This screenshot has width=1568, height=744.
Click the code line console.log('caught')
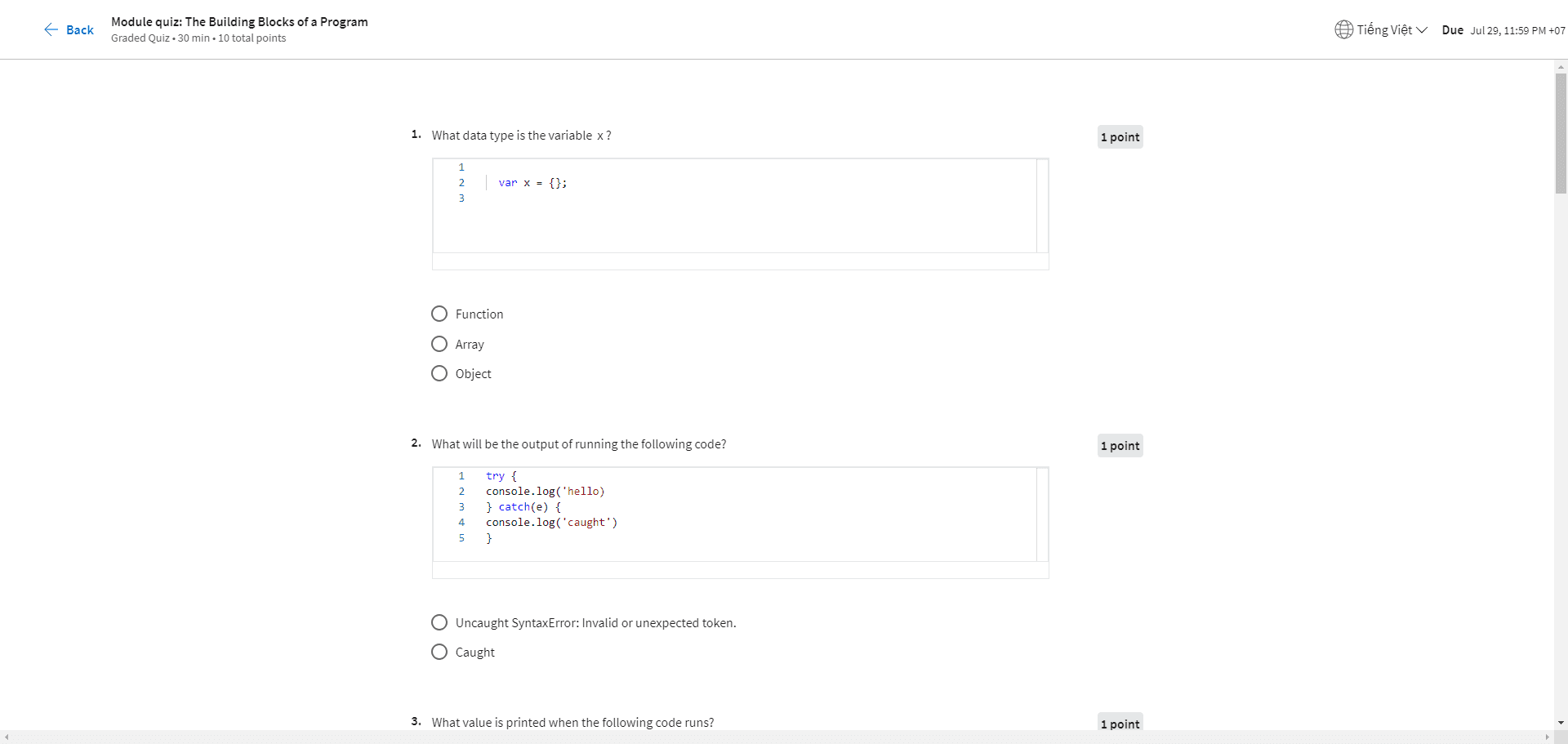click(x=551, y=523)
